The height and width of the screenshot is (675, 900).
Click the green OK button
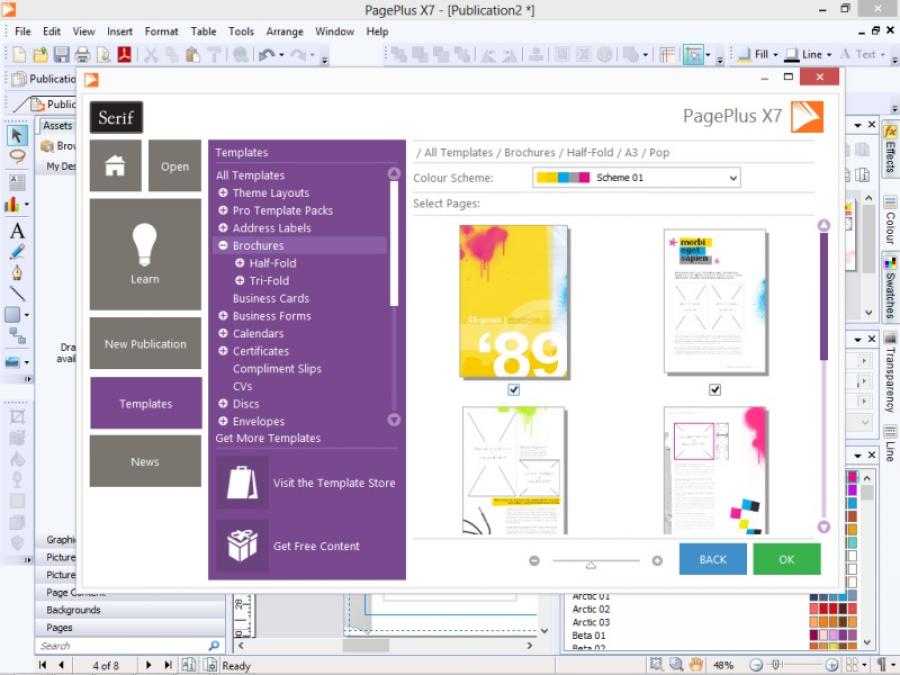tap(786, 559)
